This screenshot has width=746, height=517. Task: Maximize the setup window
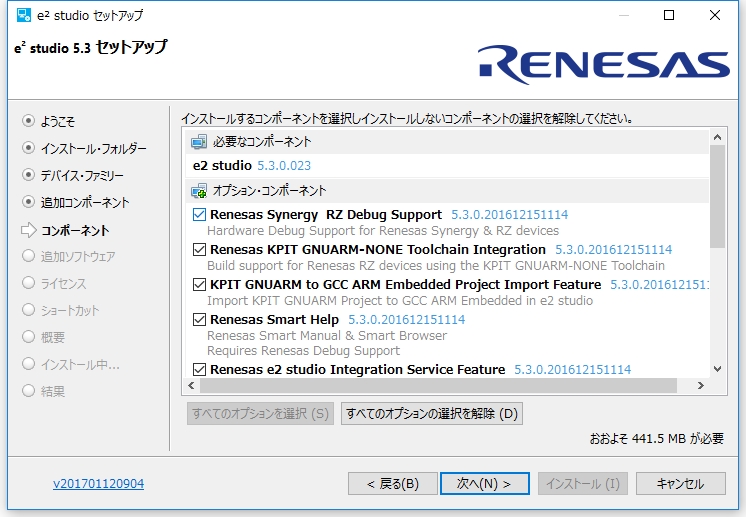(x=669, y=15)
